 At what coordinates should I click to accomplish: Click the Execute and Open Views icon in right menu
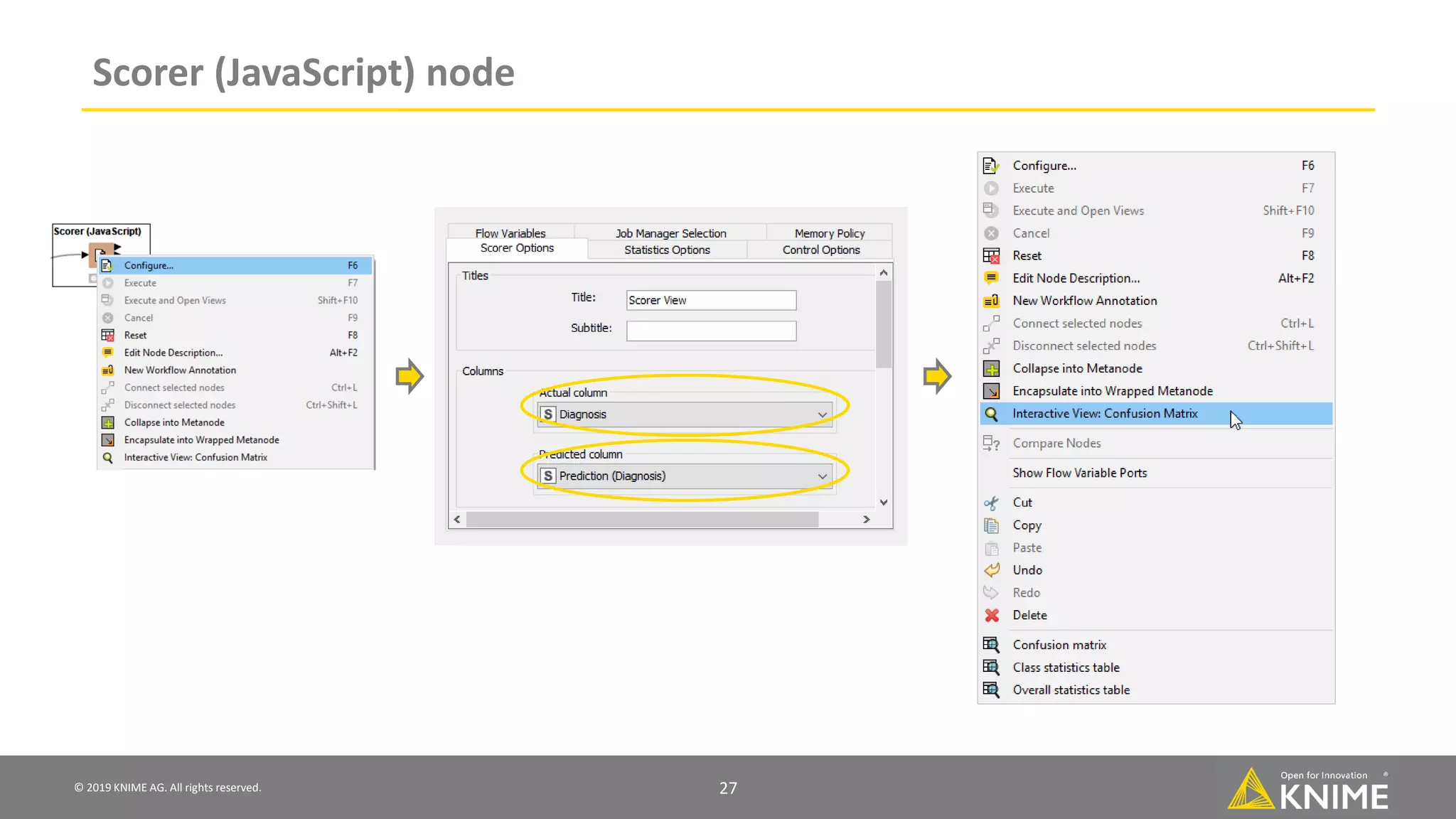tap(991, 210)
